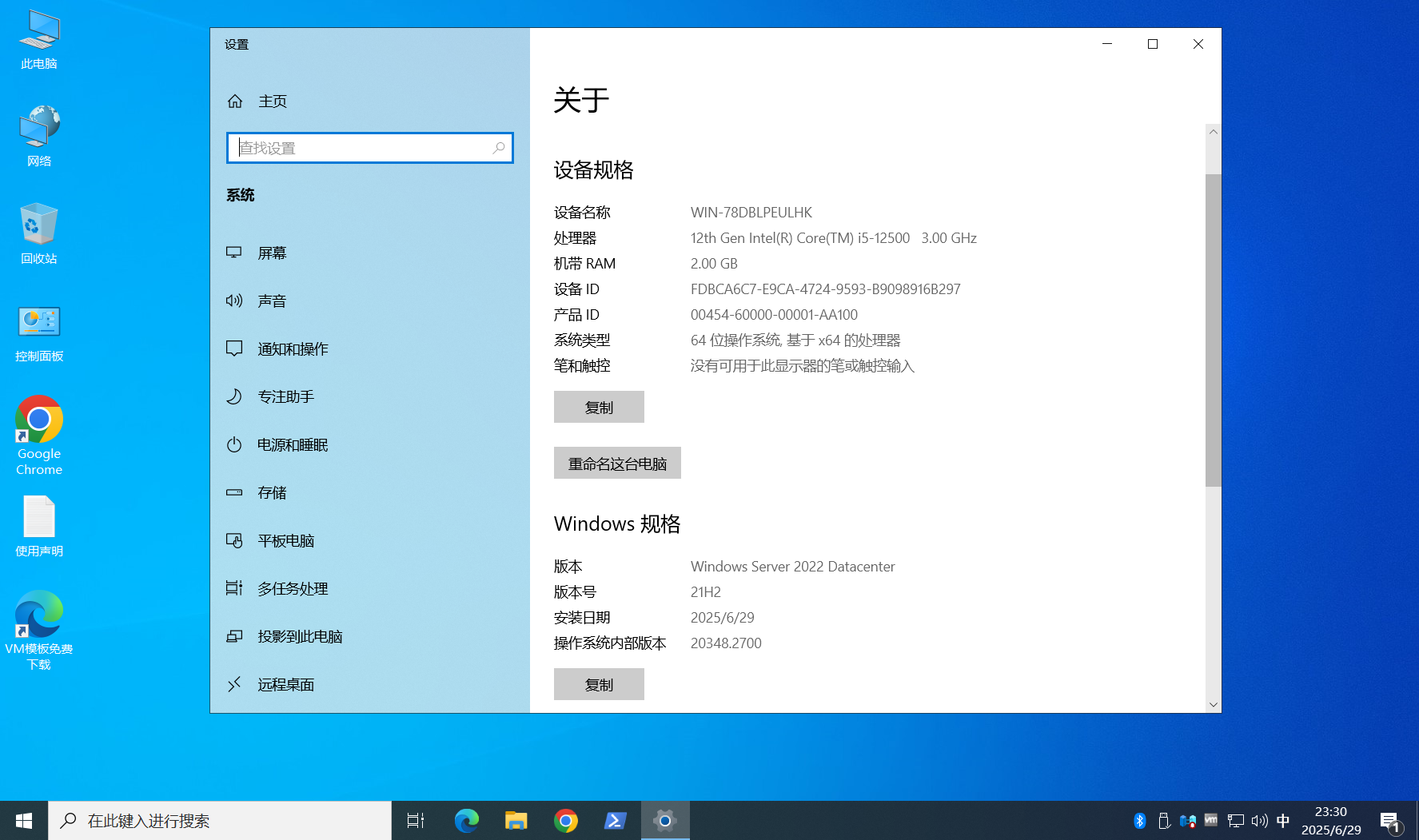Open network status tray icon
This screenshot has height=840, width=1419.
[x=1236, y=821]
